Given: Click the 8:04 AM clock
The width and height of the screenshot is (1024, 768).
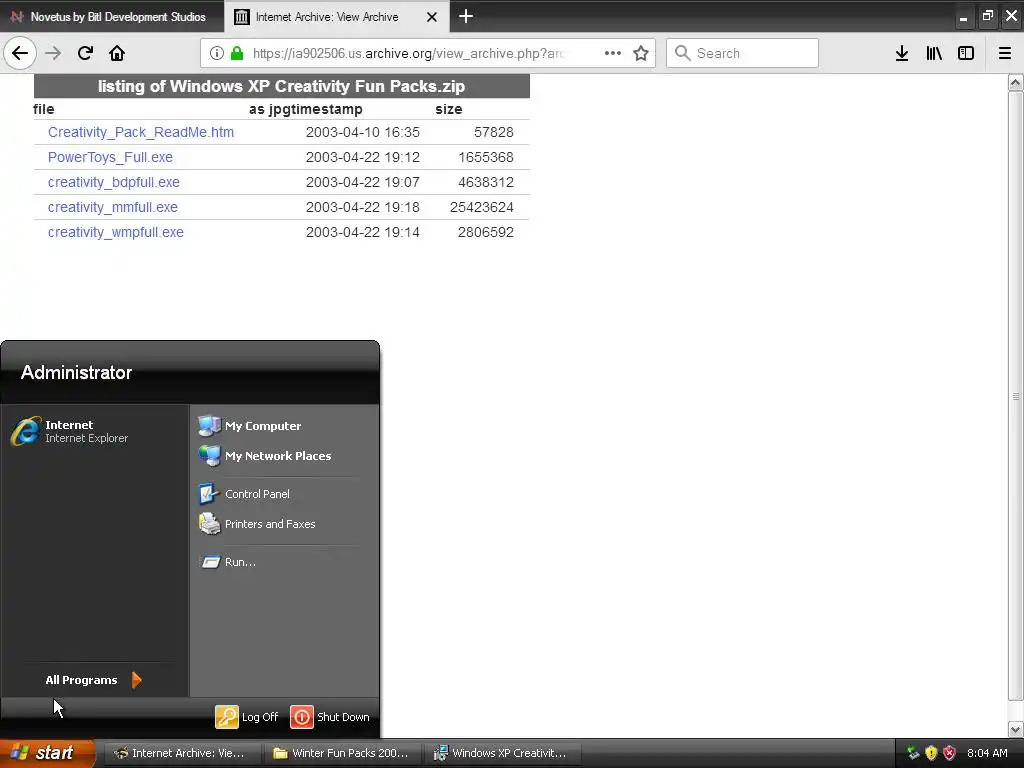Looking at the screenshot, I should (x=987, y=753).
